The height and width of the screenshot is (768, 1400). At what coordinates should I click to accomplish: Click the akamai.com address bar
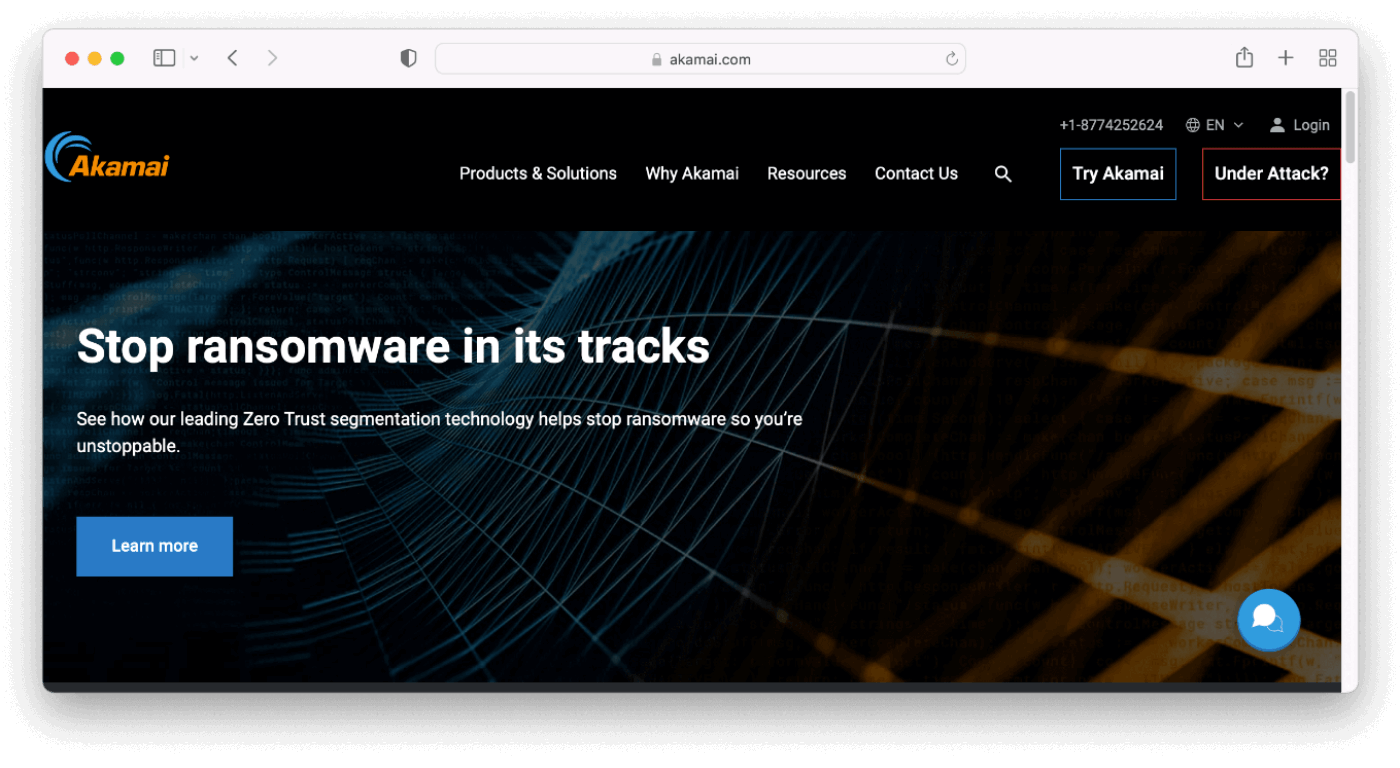[700, 59]
